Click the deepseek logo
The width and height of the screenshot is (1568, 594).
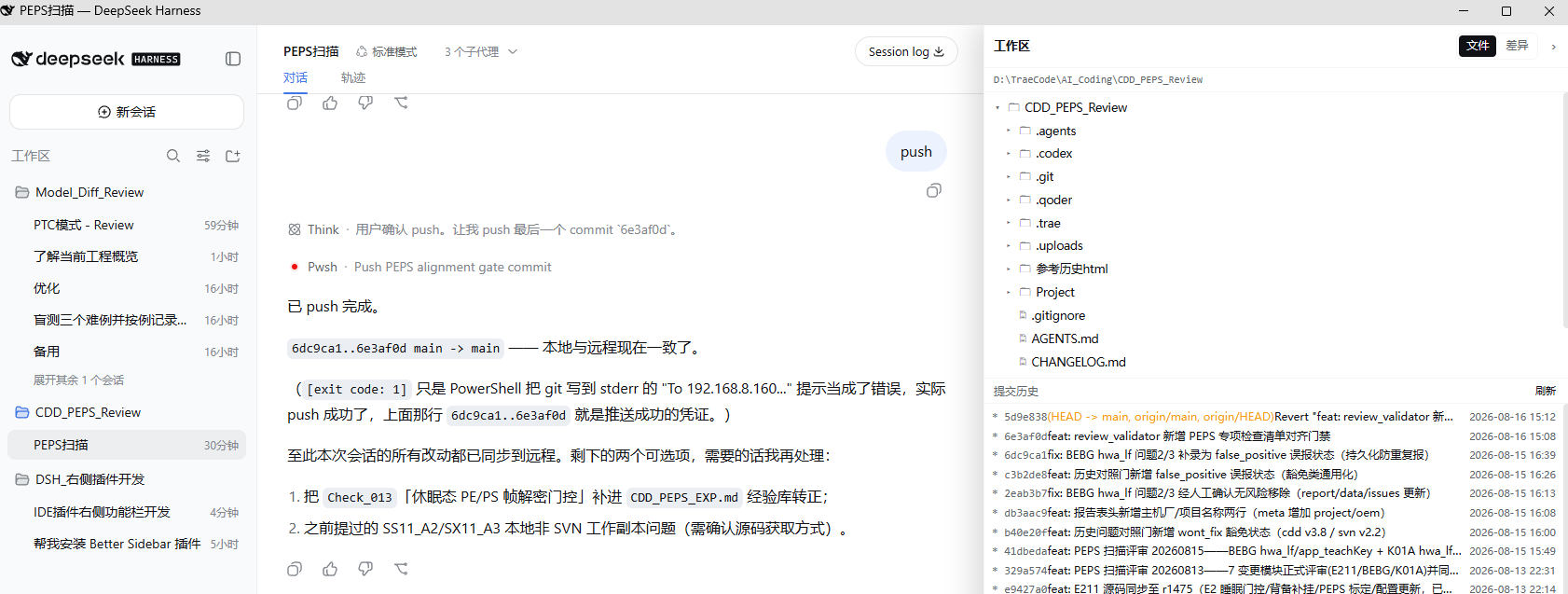(x=96, y=59)
